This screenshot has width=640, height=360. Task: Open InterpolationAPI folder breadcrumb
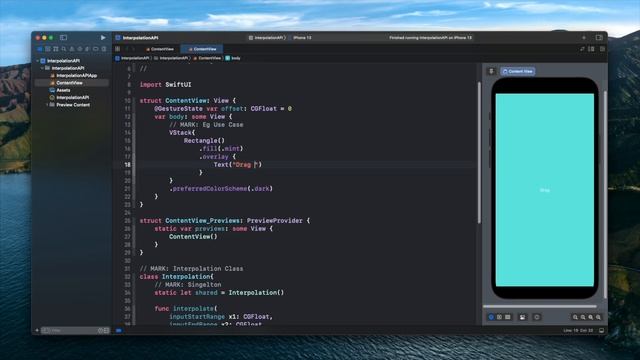[x=171, y=58]
